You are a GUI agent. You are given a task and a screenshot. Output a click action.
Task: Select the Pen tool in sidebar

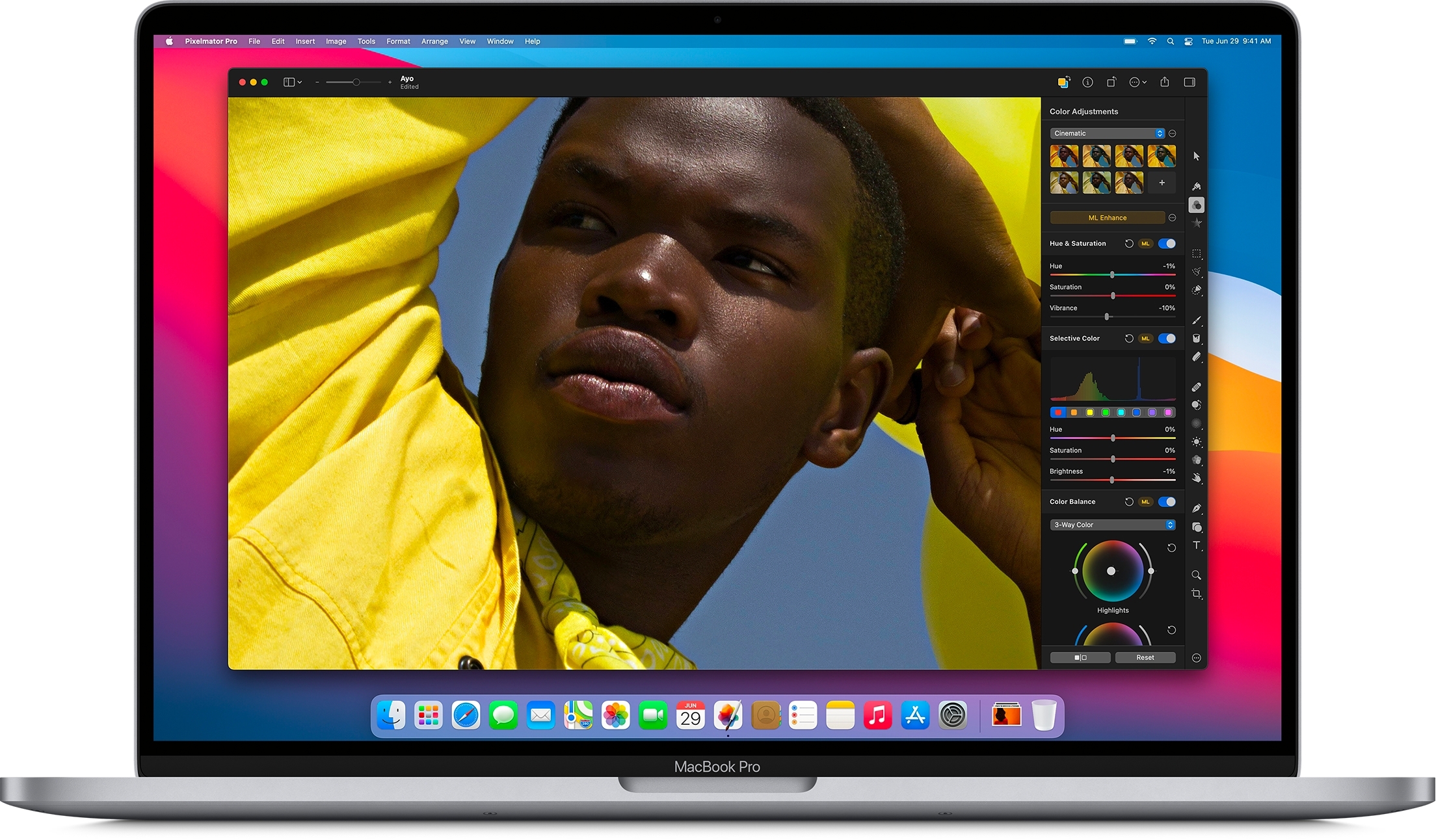1196,508
